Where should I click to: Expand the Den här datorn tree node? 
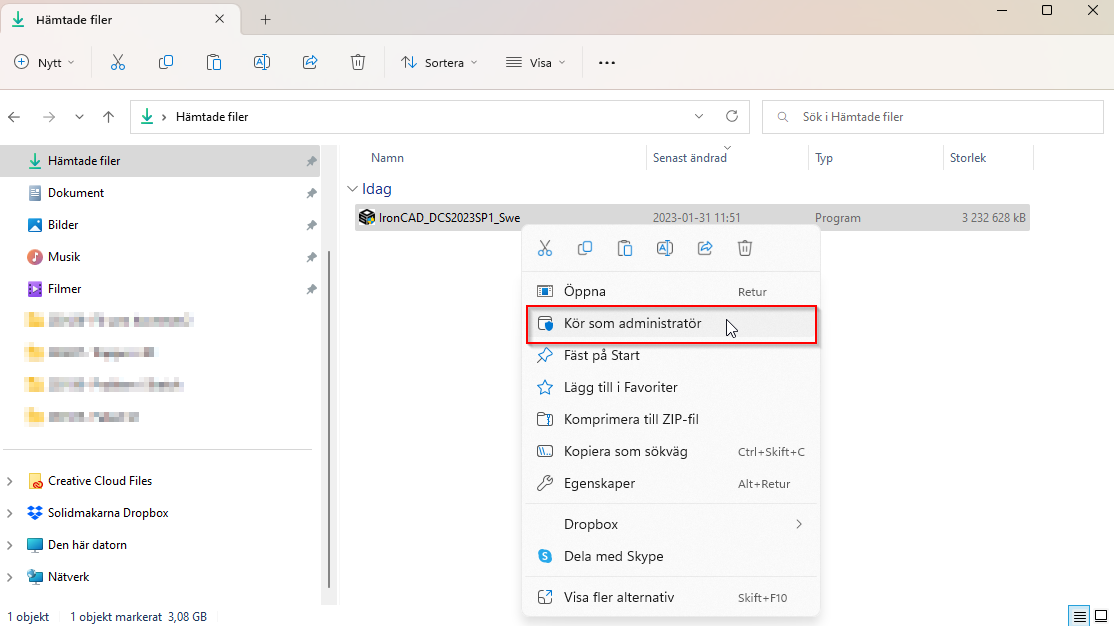click(x=10, y=545)
